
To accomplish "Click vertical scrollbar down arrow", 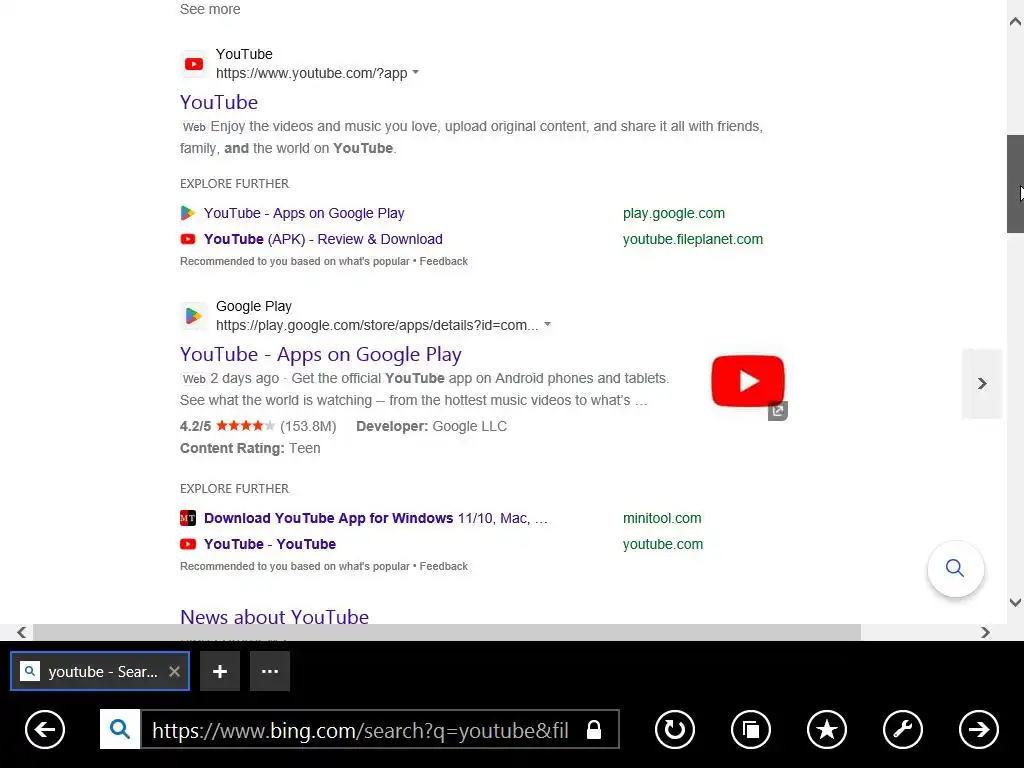I will (x=1015, y=602).
